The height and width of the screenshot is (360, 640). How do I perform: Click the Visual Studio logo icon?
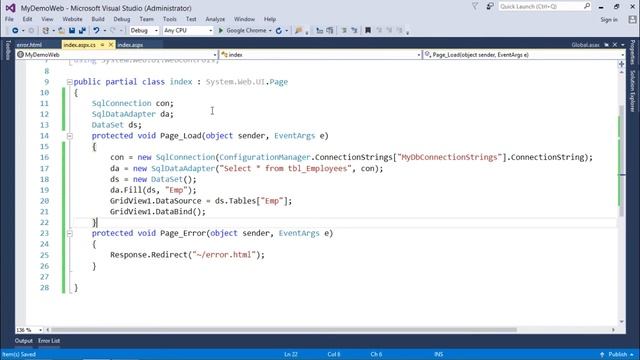pos(10,8)
